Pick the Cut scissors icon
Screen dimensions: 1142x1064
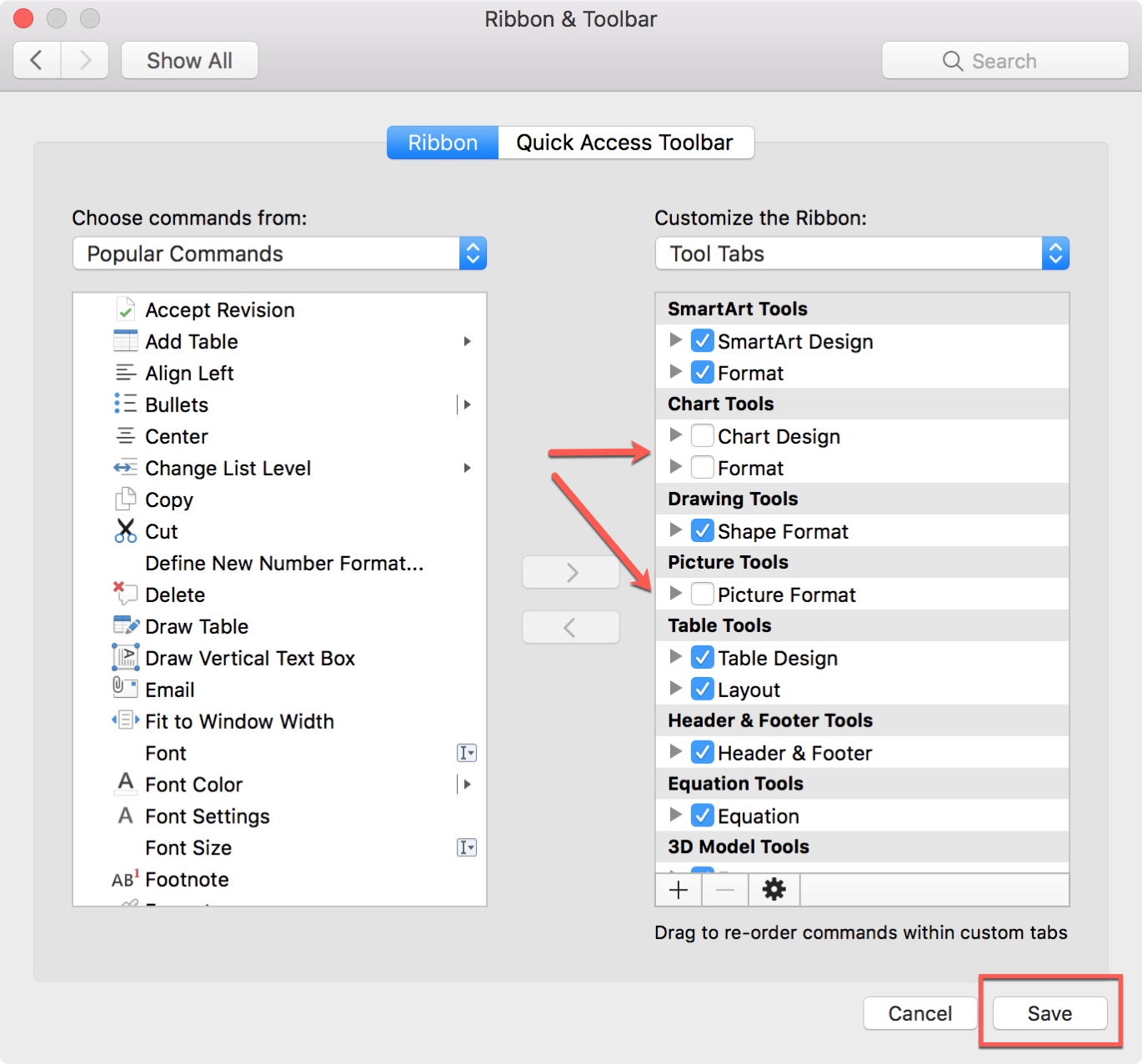click(x=126, y=531)
